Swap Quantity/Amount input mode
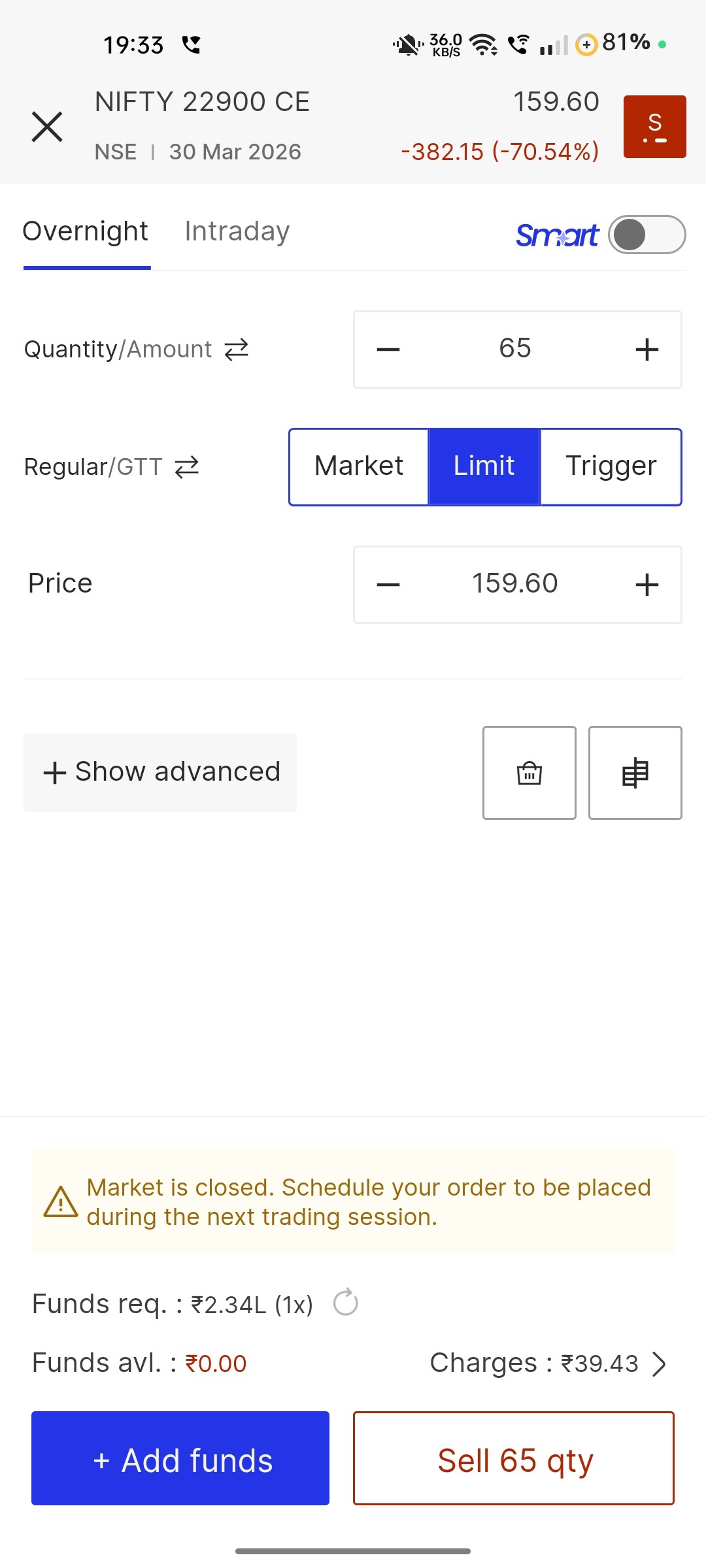The width and height of the screenshot is (706, 1568). (237, 350)
